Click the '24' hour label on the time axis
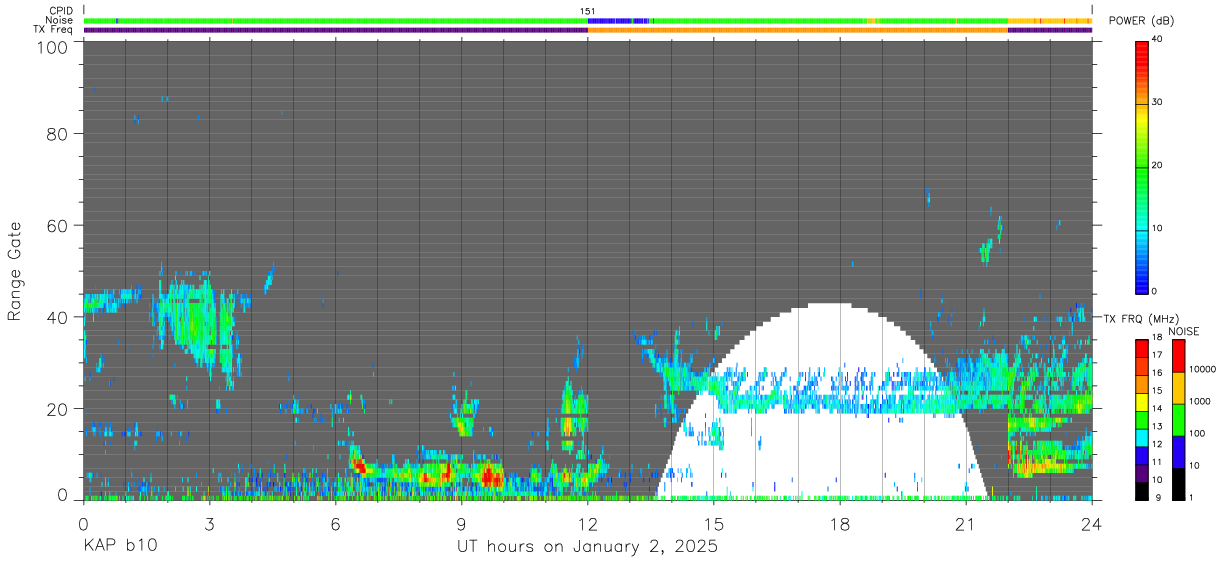This screenshot has width=1228, height=567. coord(1092,523)
